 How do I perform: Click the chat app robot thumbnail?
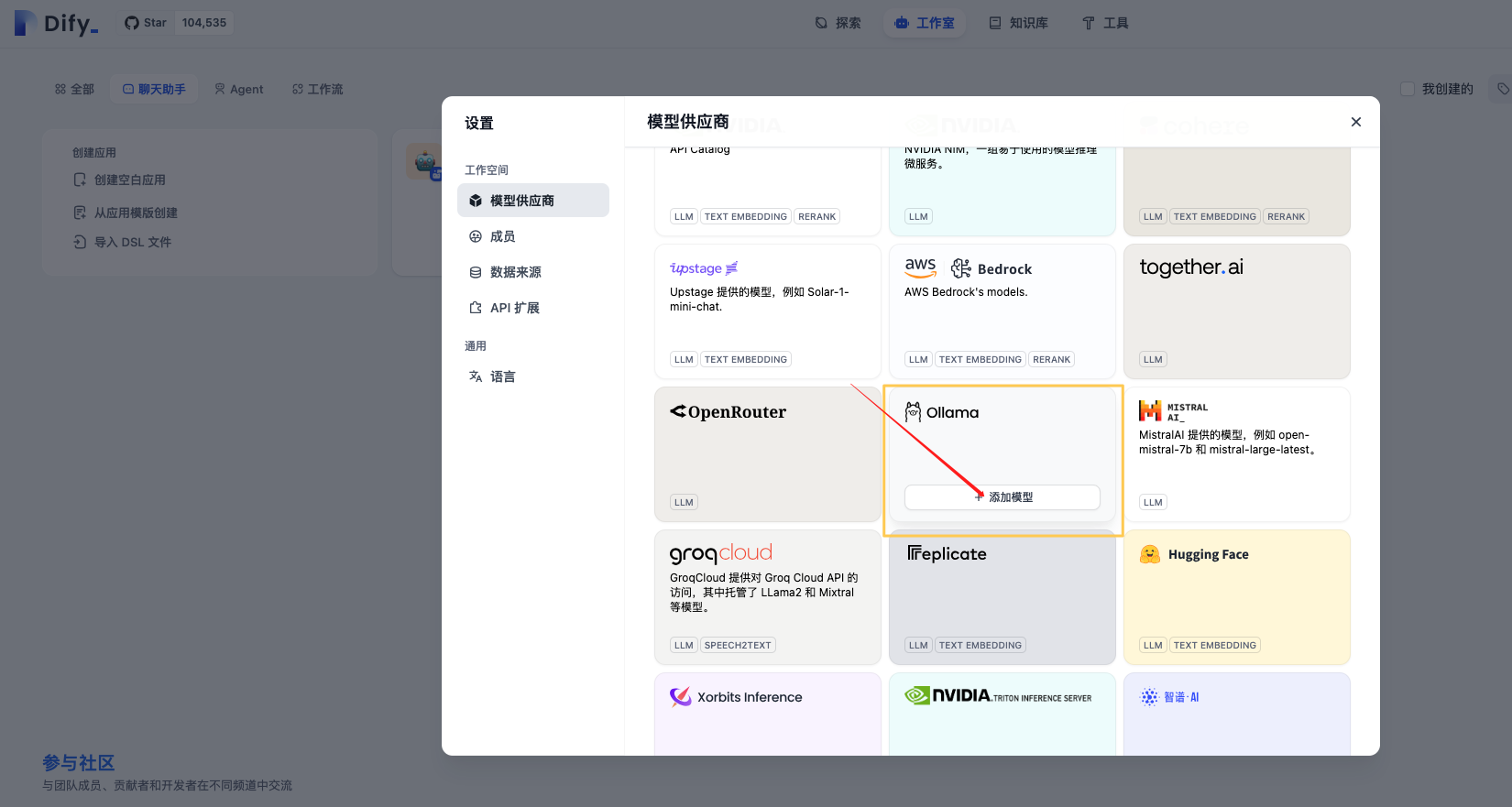coord(424,162)
